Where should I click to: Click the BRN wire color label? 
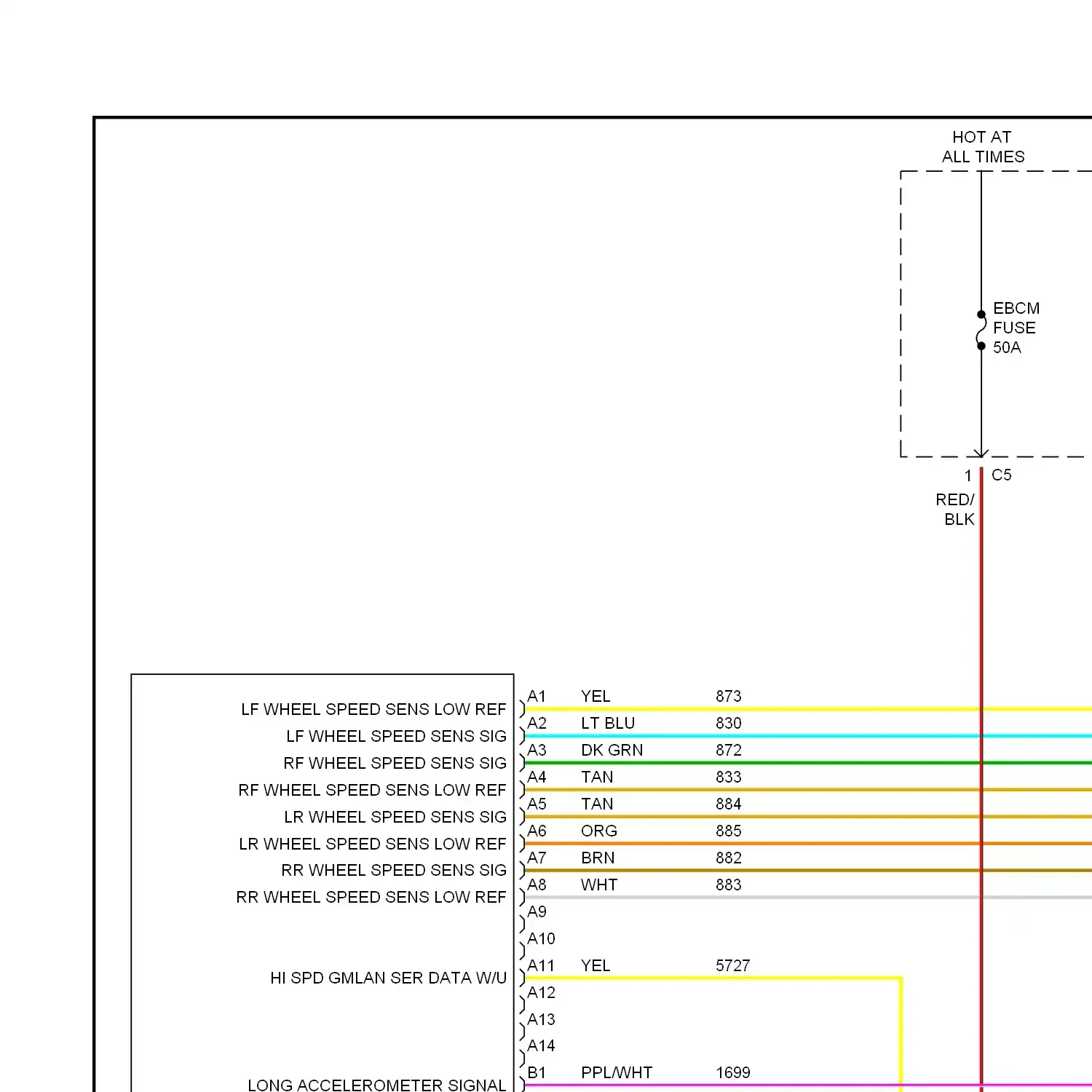(598, 858)
